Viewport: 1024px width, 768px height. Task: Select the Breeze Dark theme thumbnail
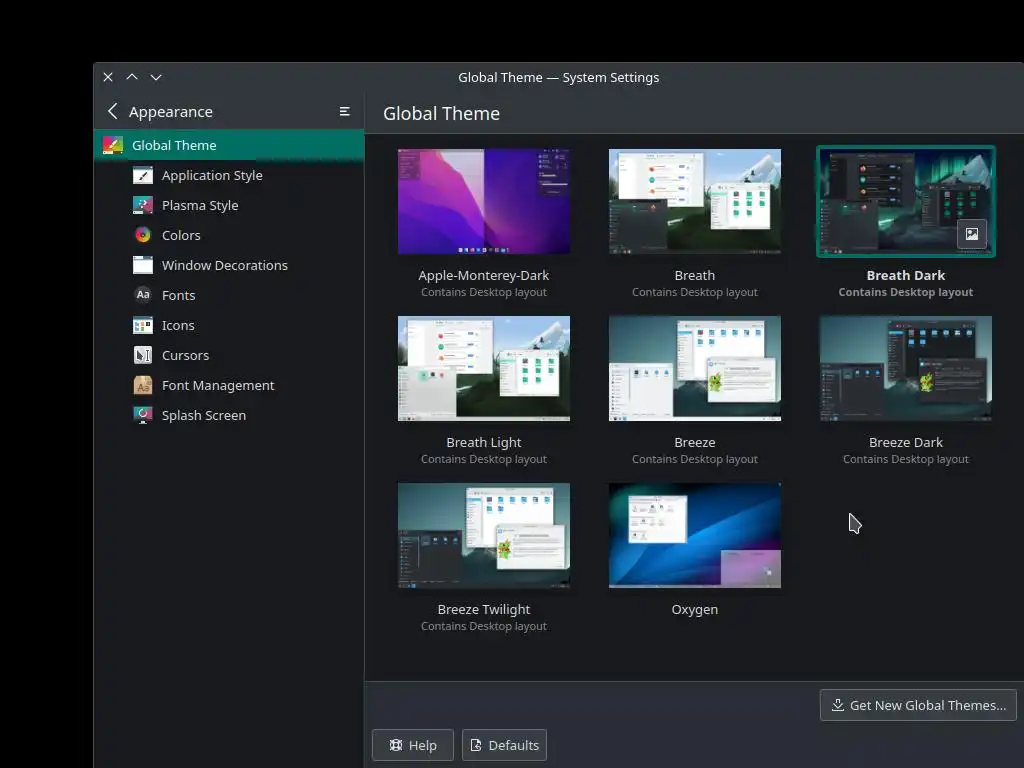[x=906, y=368]
